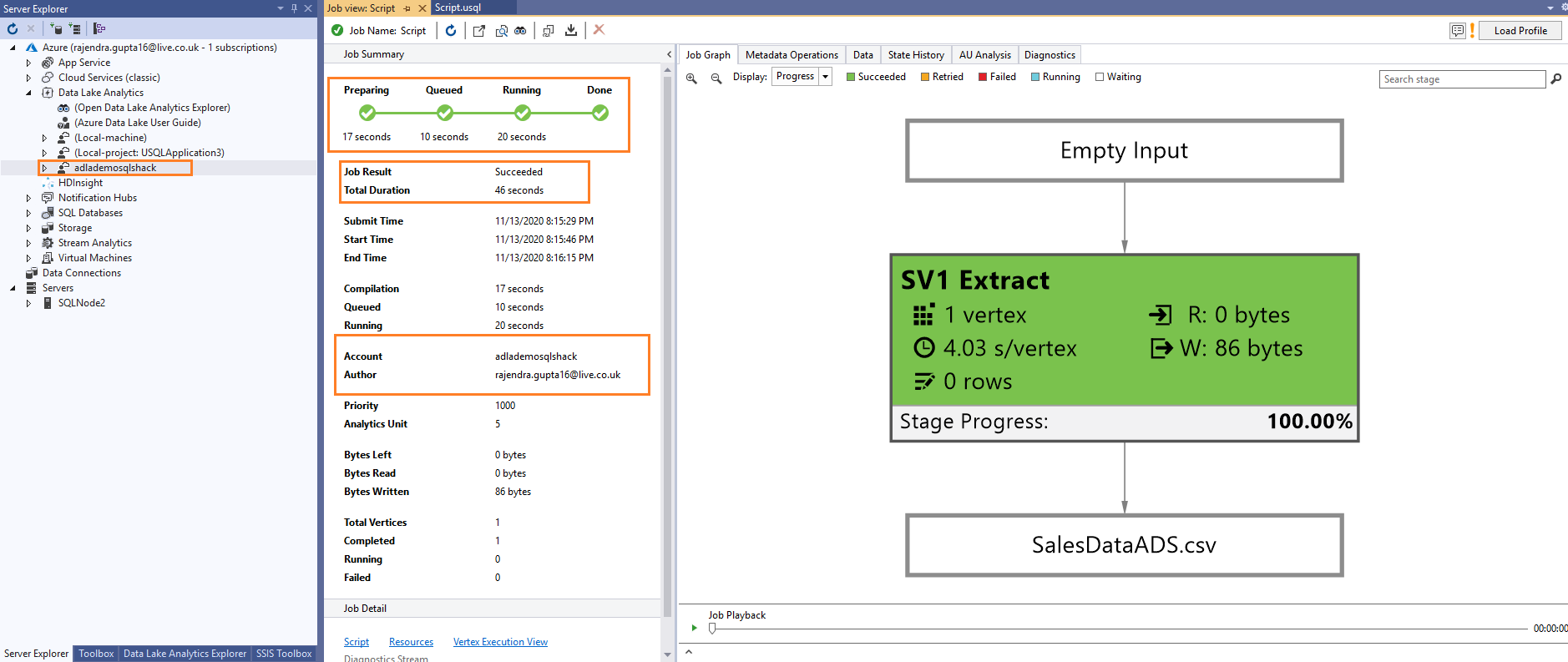Switch to the Toolbox bottom tab
This screenshot has width=1568, height=662.
96,654
